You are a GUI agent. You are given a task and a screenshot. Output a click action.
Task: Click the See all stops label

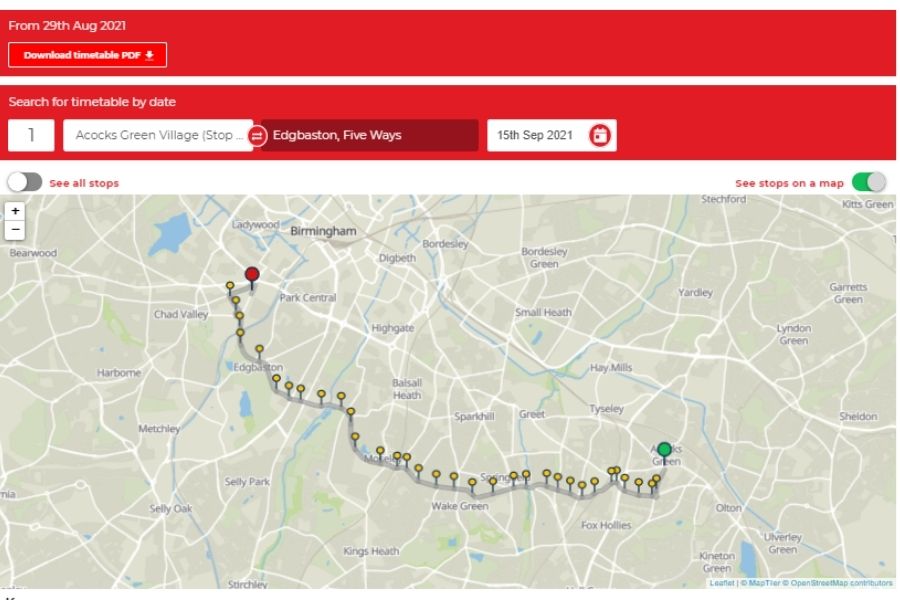pyautogui.click(x=84, y=183)
